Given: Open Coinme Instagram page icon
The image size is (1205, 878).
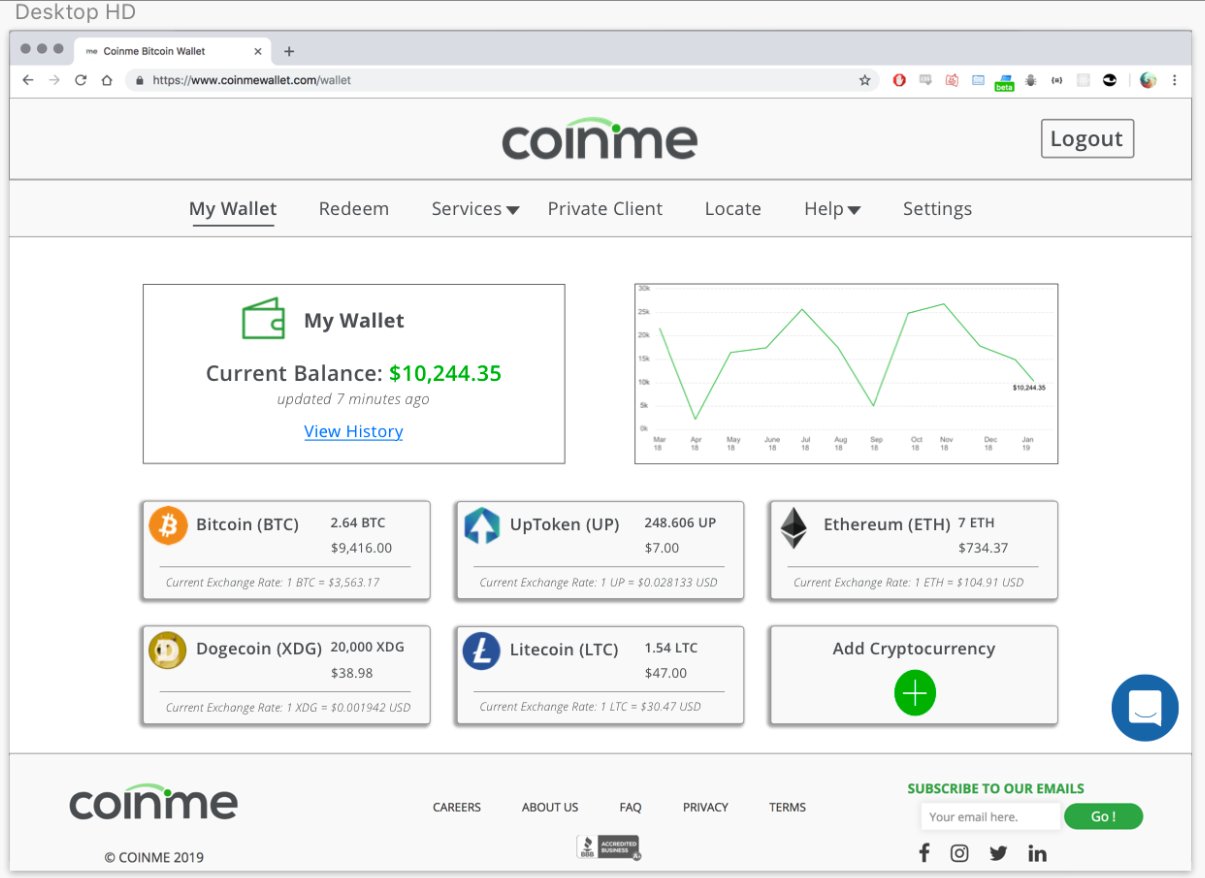Looking at the screenshot, I should click(x=960, y=853).
